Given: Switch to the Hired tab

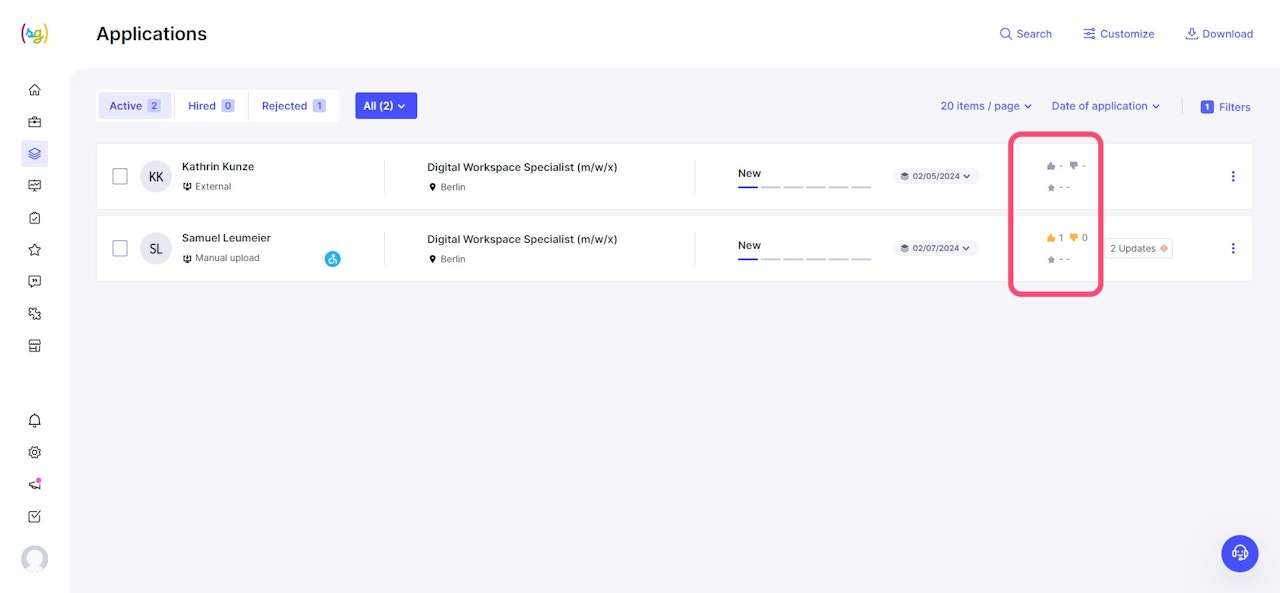Looking at the screenshot, I should 211,106.
